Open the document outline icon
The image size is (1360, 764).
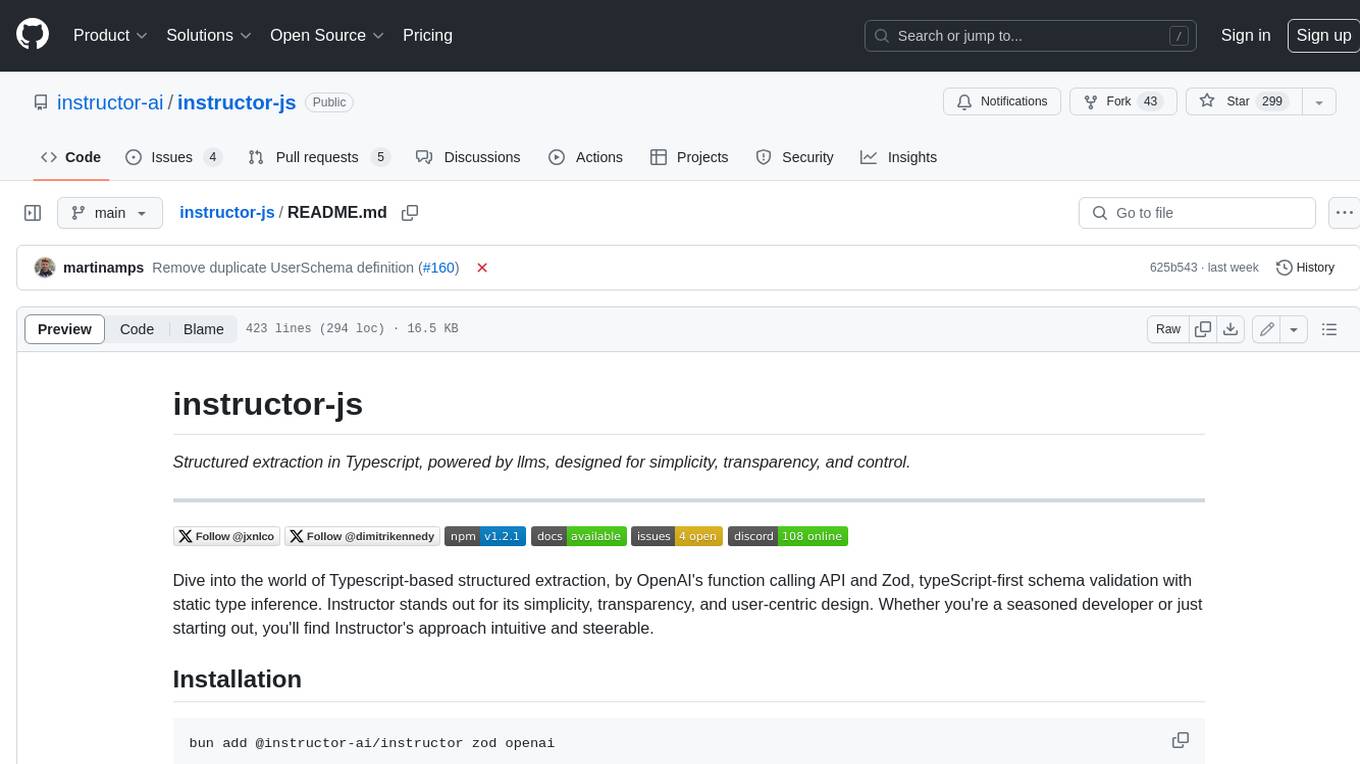tap(1329, 329)
